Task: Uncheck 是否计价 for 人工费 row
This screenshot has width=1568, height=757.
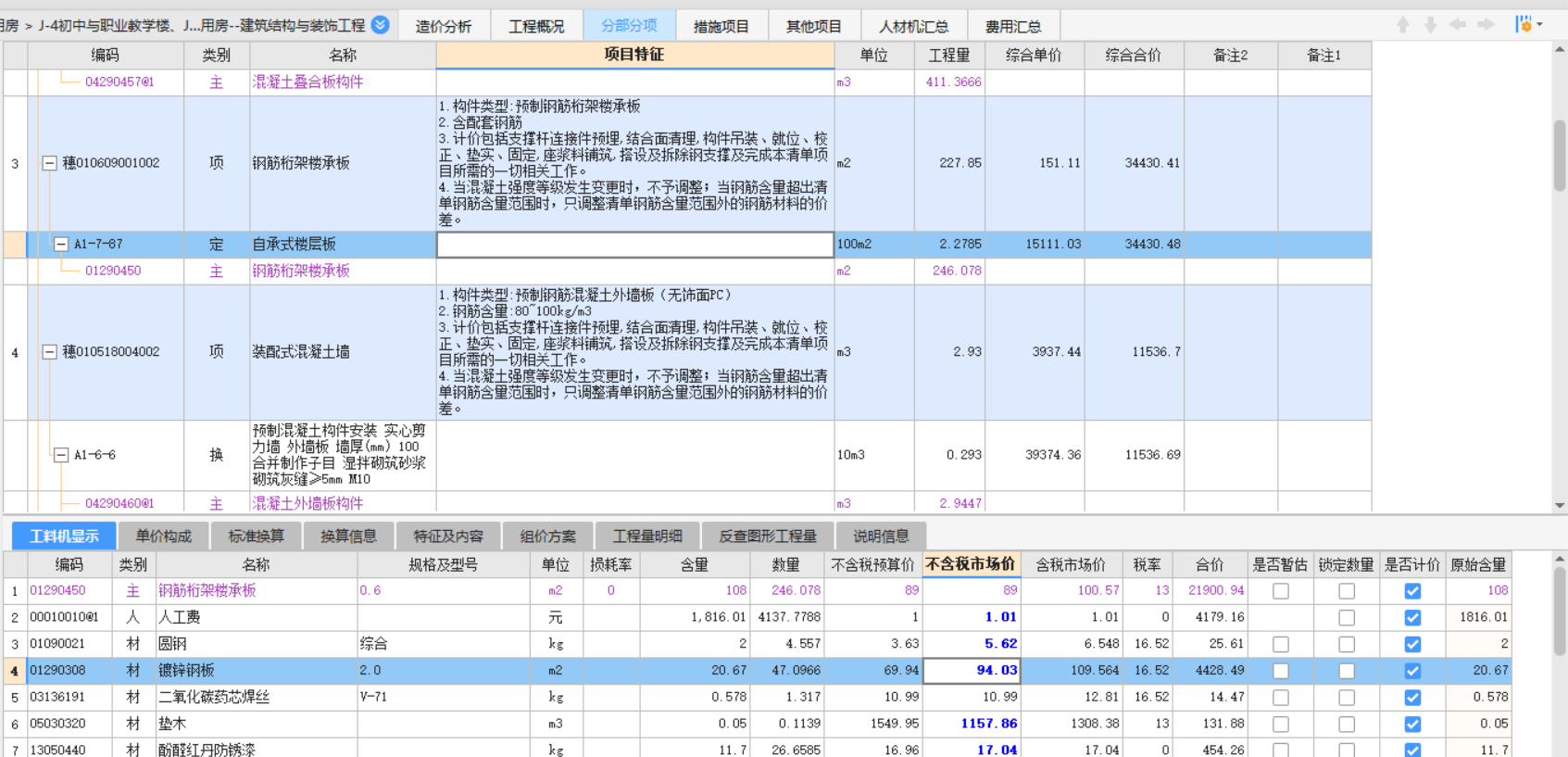Action: (x=1412, y=617)
